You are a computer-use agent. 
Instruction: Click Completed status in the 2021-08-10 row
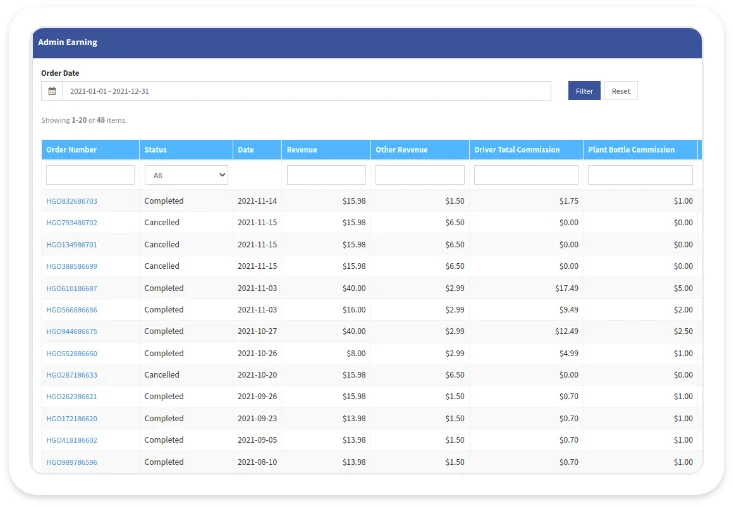coord(164,462)
